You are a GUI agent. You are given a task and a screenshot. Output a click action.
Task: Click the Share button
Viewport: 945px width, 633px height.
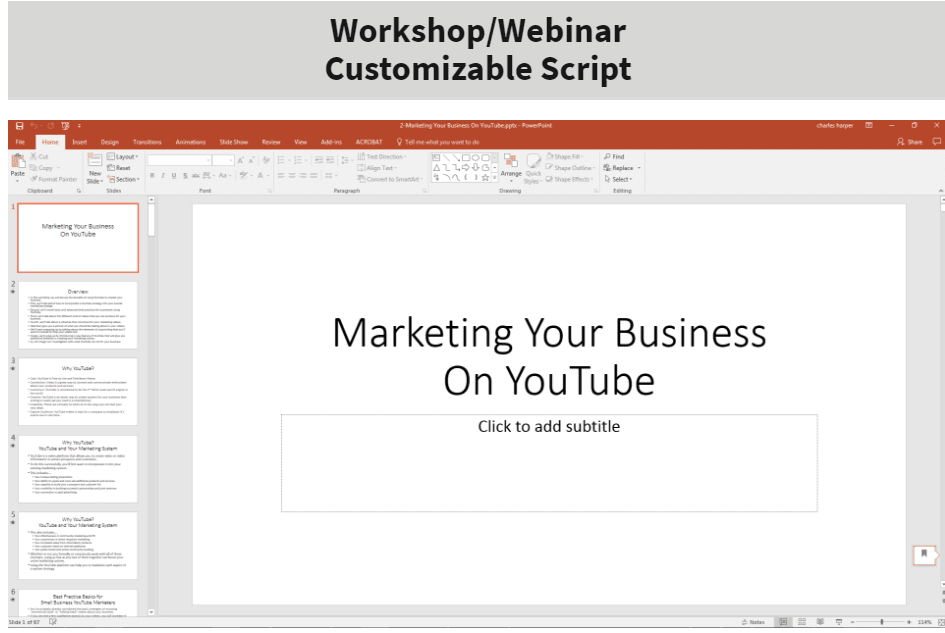909,142
